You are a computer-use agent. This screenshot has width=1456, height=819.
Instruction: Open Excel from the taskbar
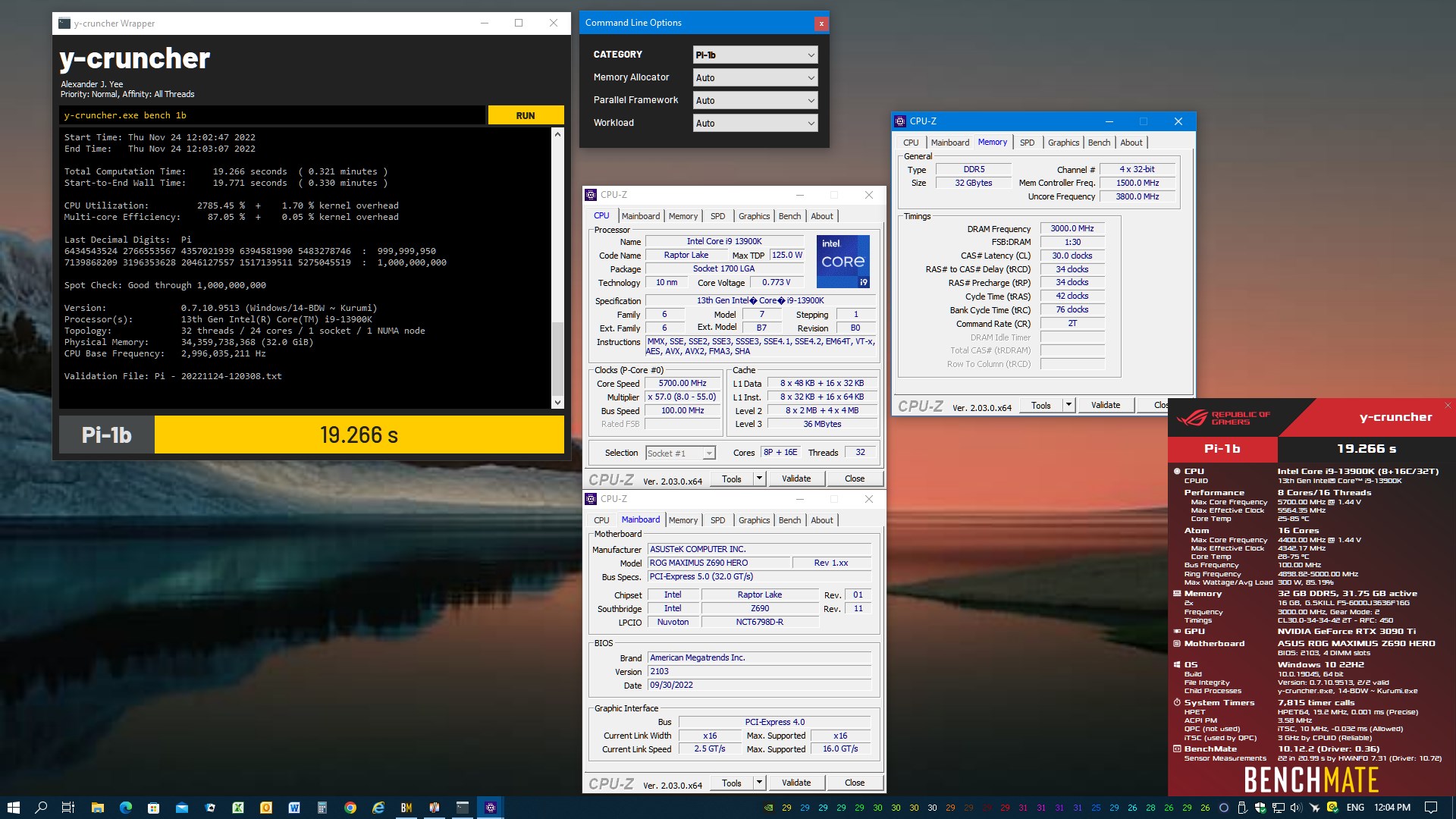coord(237,808)
